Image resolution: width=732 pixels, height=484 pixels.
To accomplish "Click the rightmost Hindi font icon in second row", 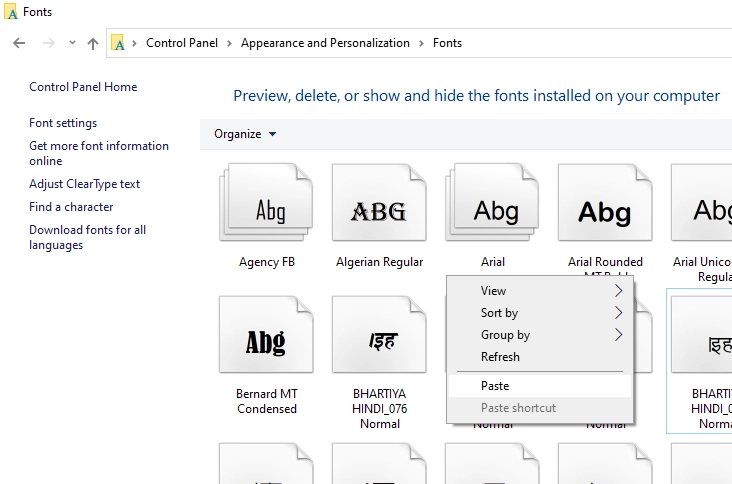I will (x=701, y=334).
